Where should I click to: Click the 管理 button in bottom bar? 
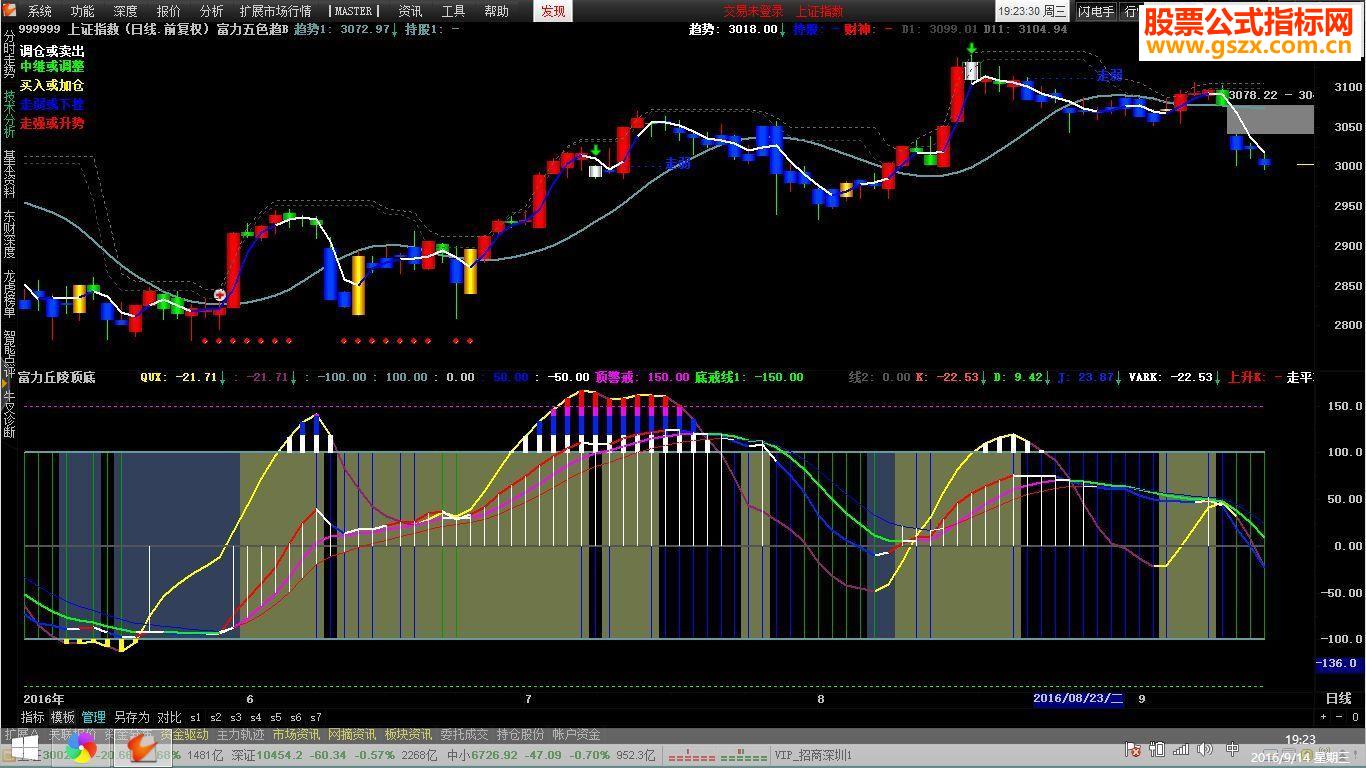(94, 717)
